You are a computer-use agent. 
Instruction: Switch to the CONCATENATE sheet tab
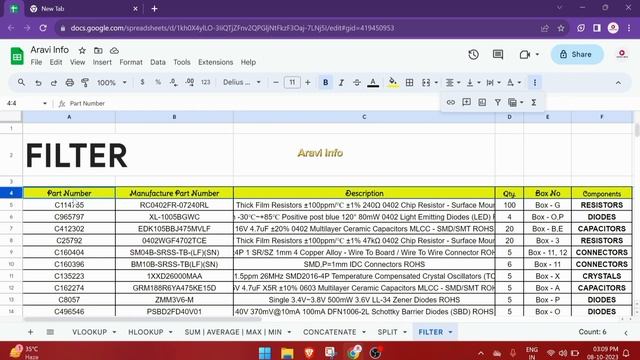[x=329, y=332]
